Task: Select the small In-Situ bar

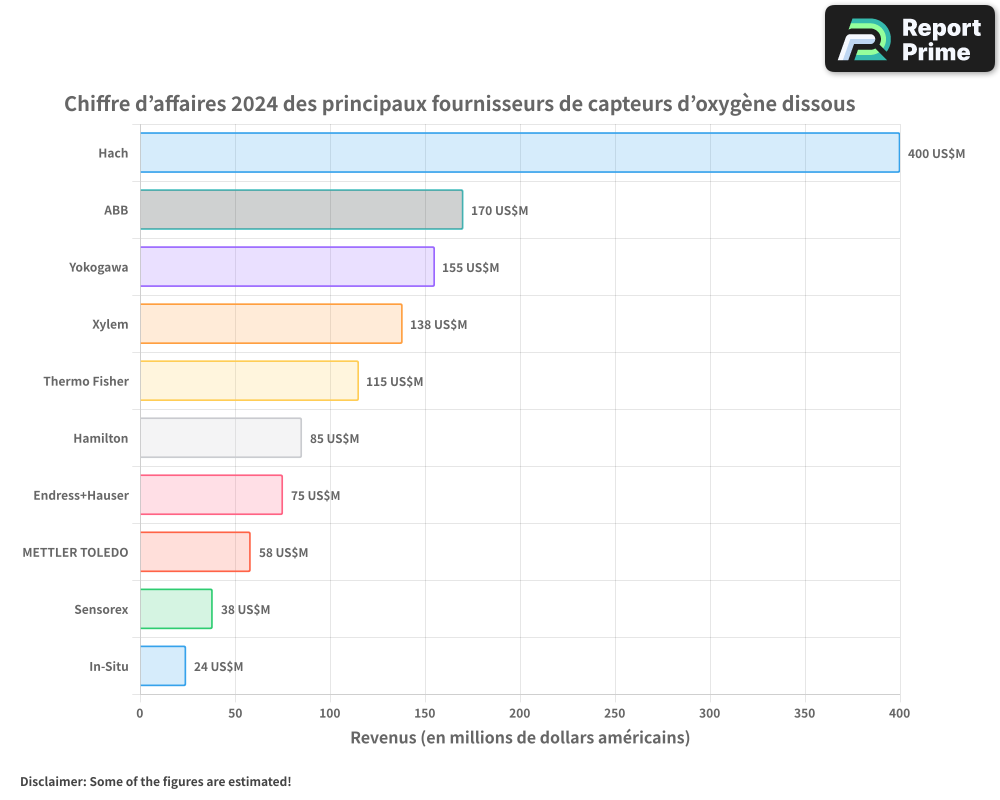Action: [x=163, y=666]
